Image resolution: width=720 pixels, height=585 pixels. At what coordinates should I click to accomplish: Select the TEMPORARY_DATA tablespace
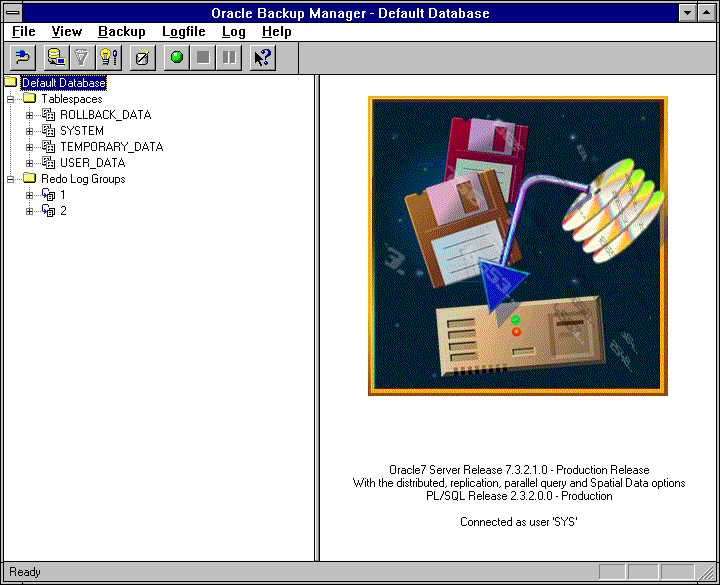click(110, 147)
